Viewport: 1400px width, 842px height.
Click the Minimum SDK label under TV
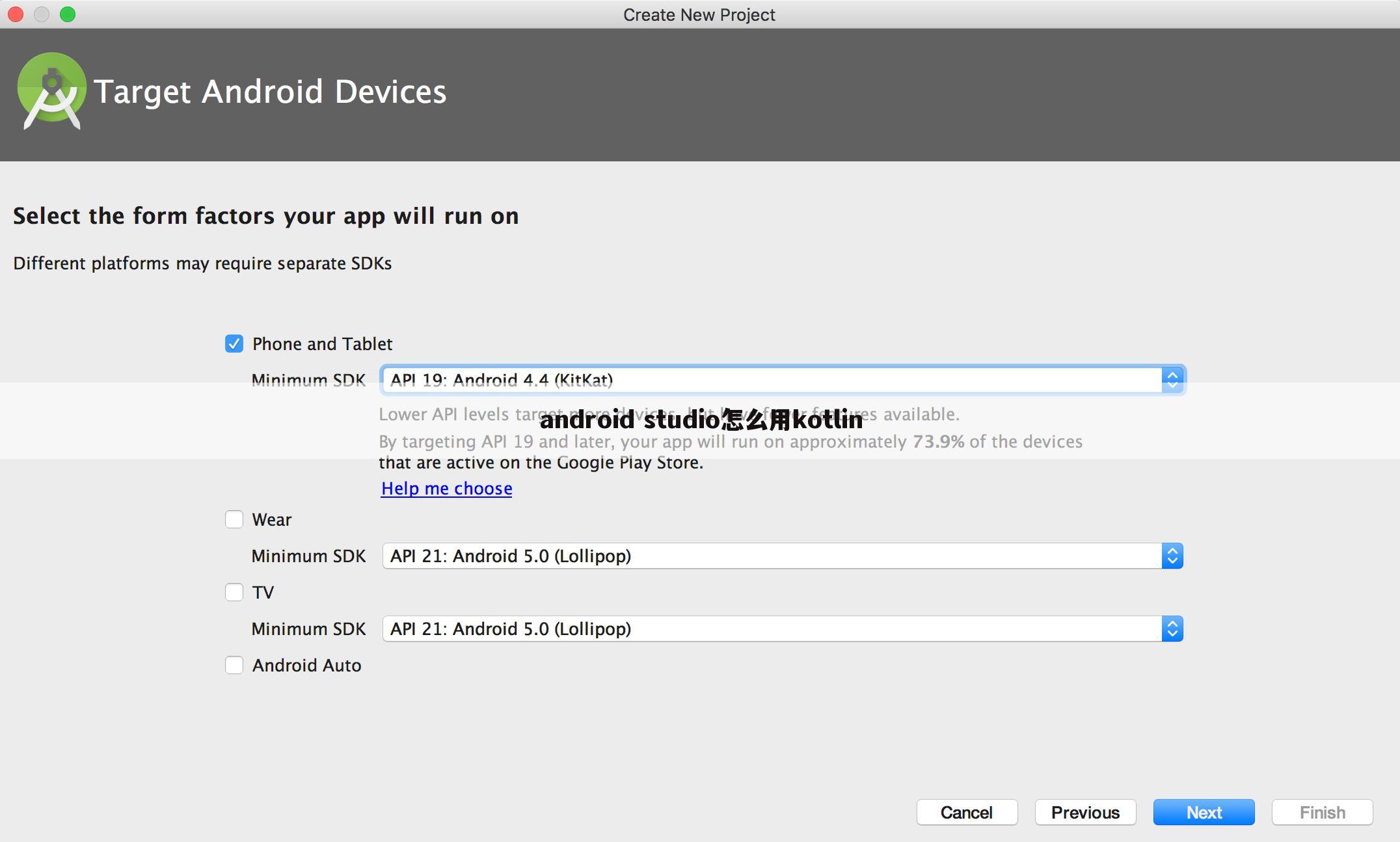(x=308, y=629)
